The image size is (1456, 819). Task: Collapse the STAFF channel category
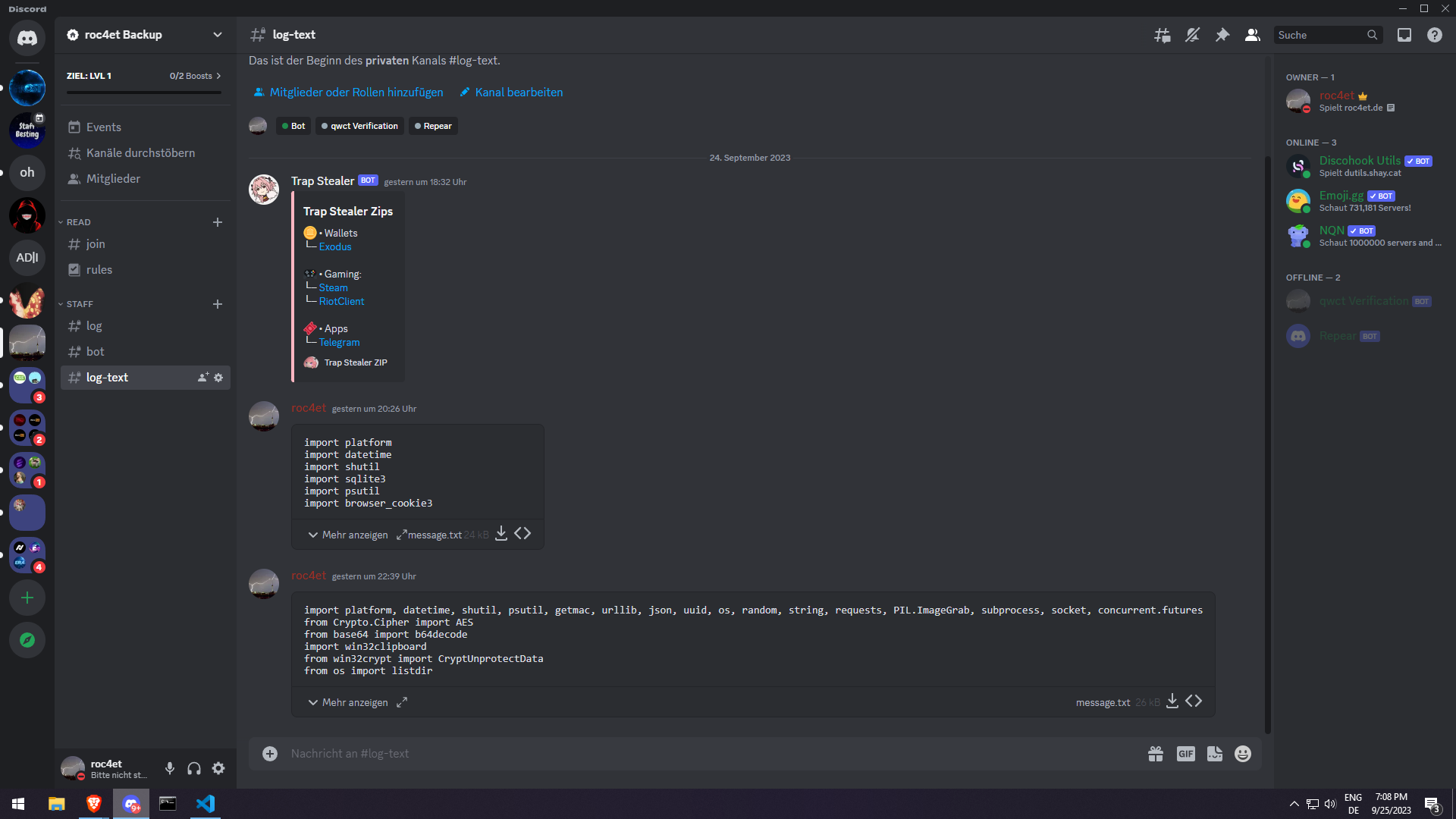(x=79, y=304)
